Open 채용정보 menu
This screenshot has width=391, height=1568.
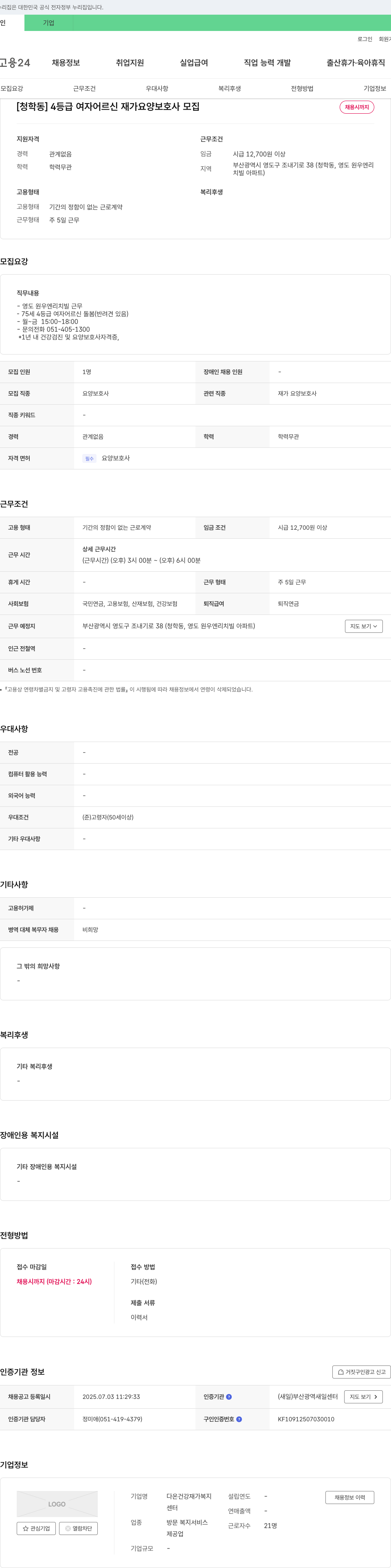pyautogui.click(x=66, y=63)
